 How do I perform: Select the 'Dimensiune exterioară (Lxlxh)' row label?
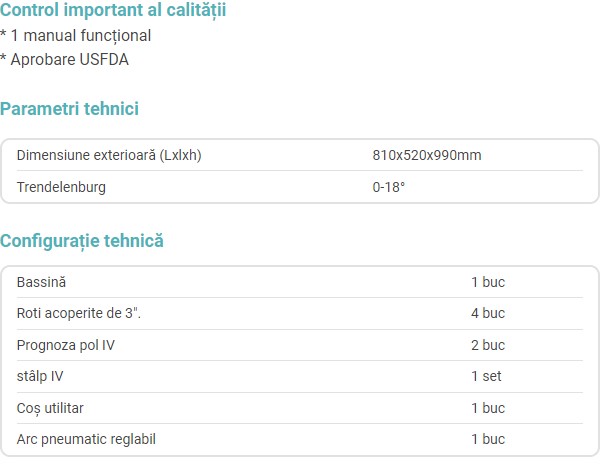point(109,155)
